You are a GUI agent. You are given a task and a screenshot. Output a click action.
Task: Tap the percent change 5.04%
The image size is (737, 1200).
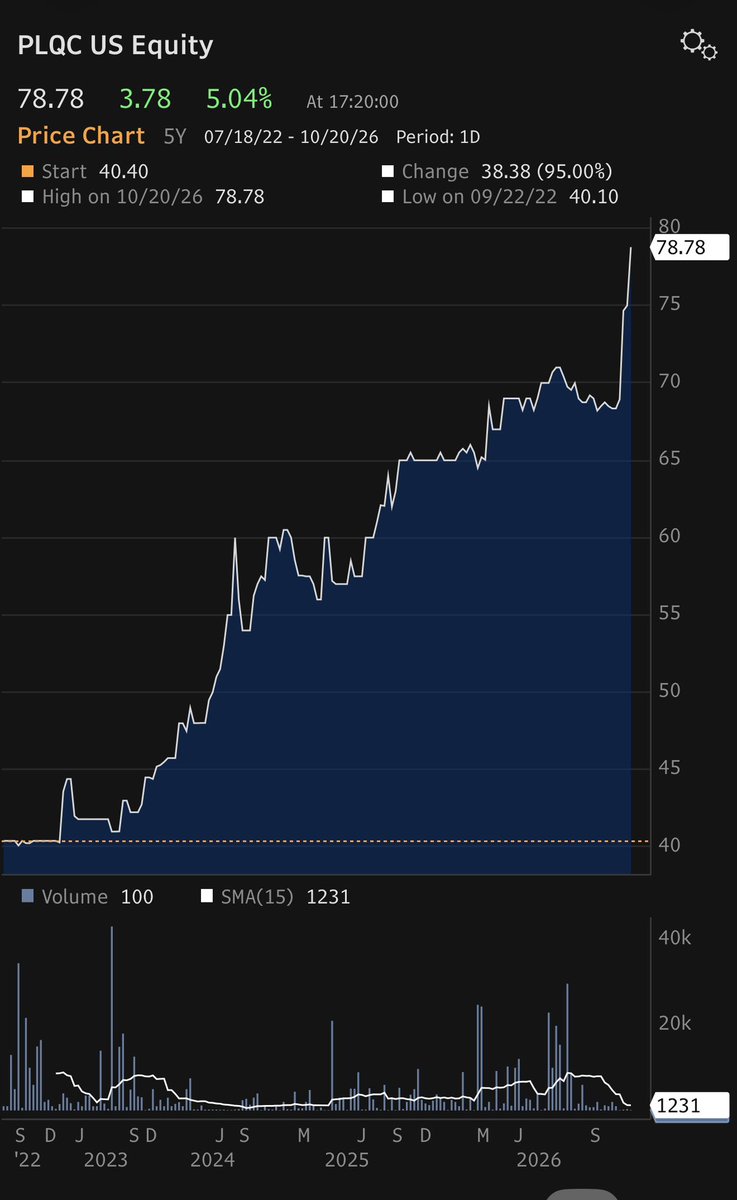tap(239, 99)
